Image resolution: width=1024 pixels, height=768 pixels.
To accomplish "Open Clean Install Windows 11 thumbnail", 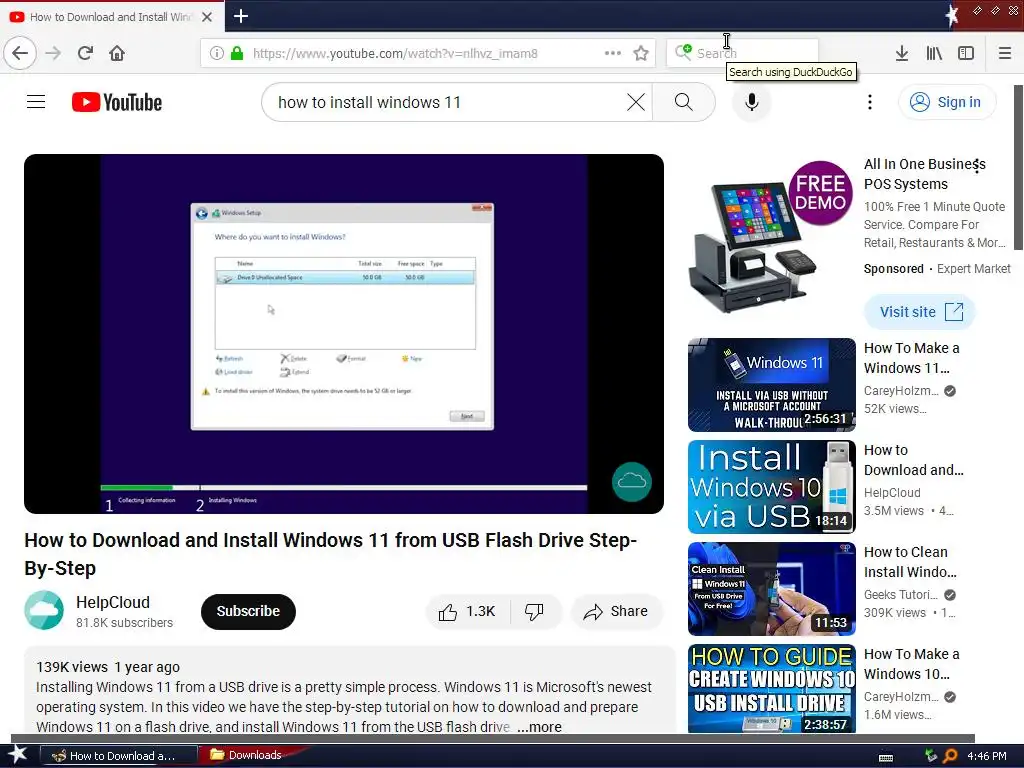I will point(771,588).
